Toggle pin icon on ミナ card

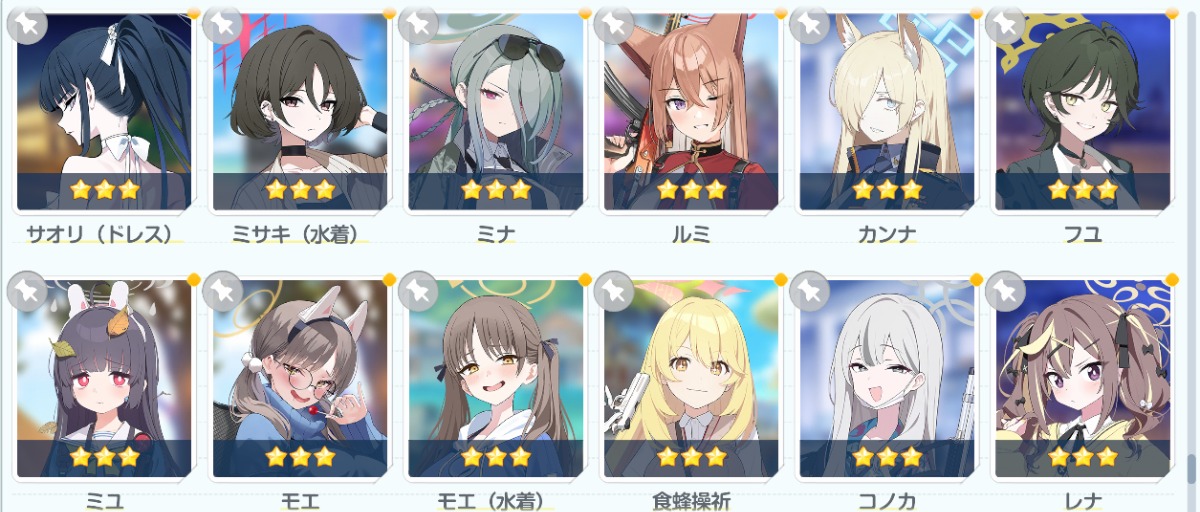point(418,24)
